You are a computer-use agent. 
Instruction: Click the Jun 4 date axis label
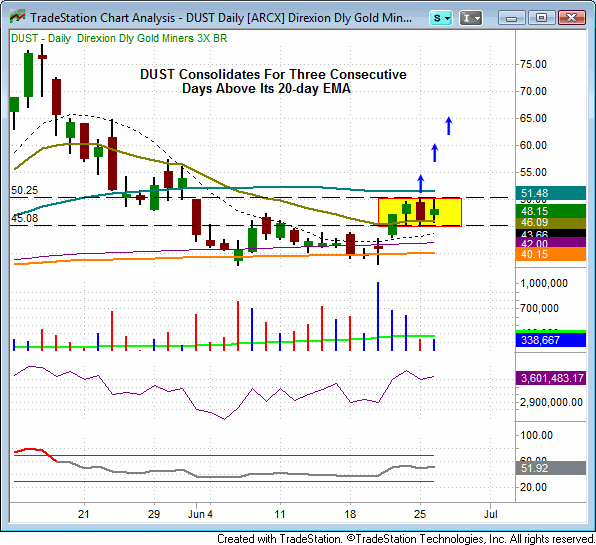(x=200, y=514)
